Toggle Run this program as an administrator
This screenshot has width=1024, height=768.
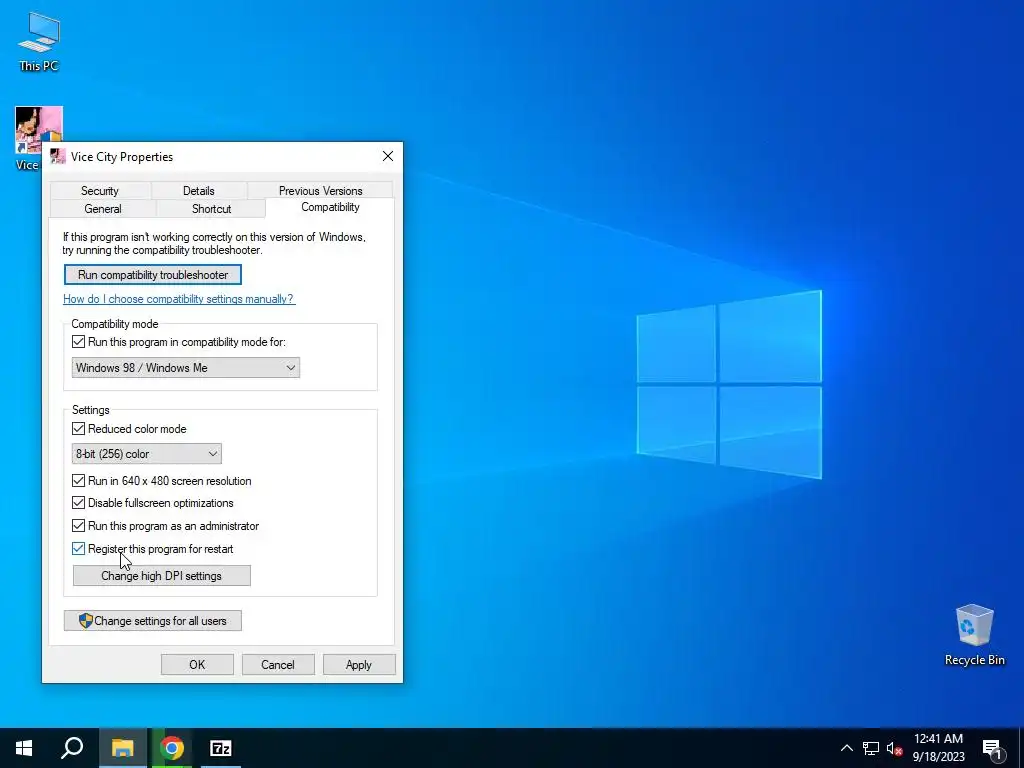(78, 526)
